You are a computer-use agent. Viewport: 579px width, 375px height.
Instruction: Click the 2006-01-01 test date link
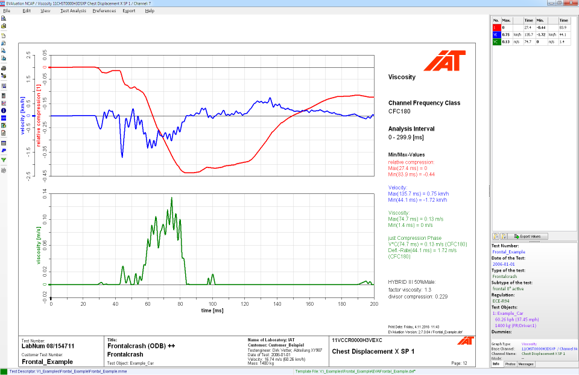503,264
